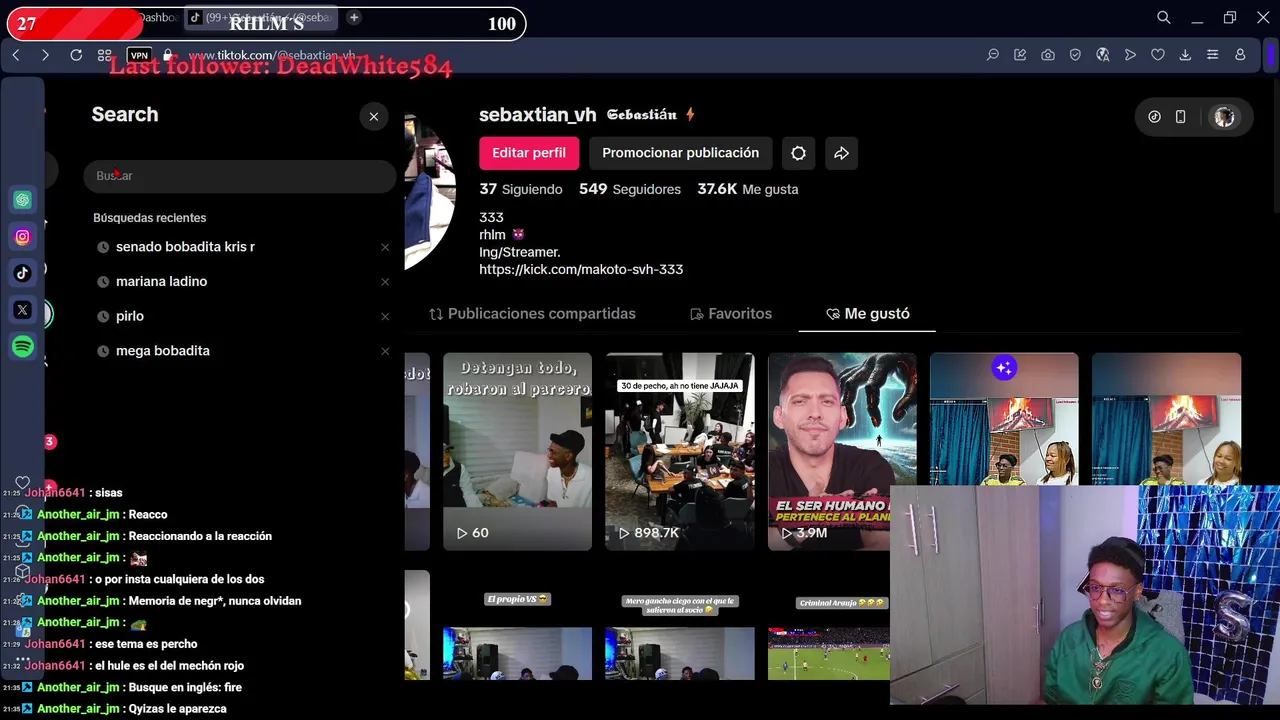Open 'Mero gancho ciego' video thumbnail
The height and width of the screenshot is (720, 1280).
pyautogui.click(x=679, y=625)
